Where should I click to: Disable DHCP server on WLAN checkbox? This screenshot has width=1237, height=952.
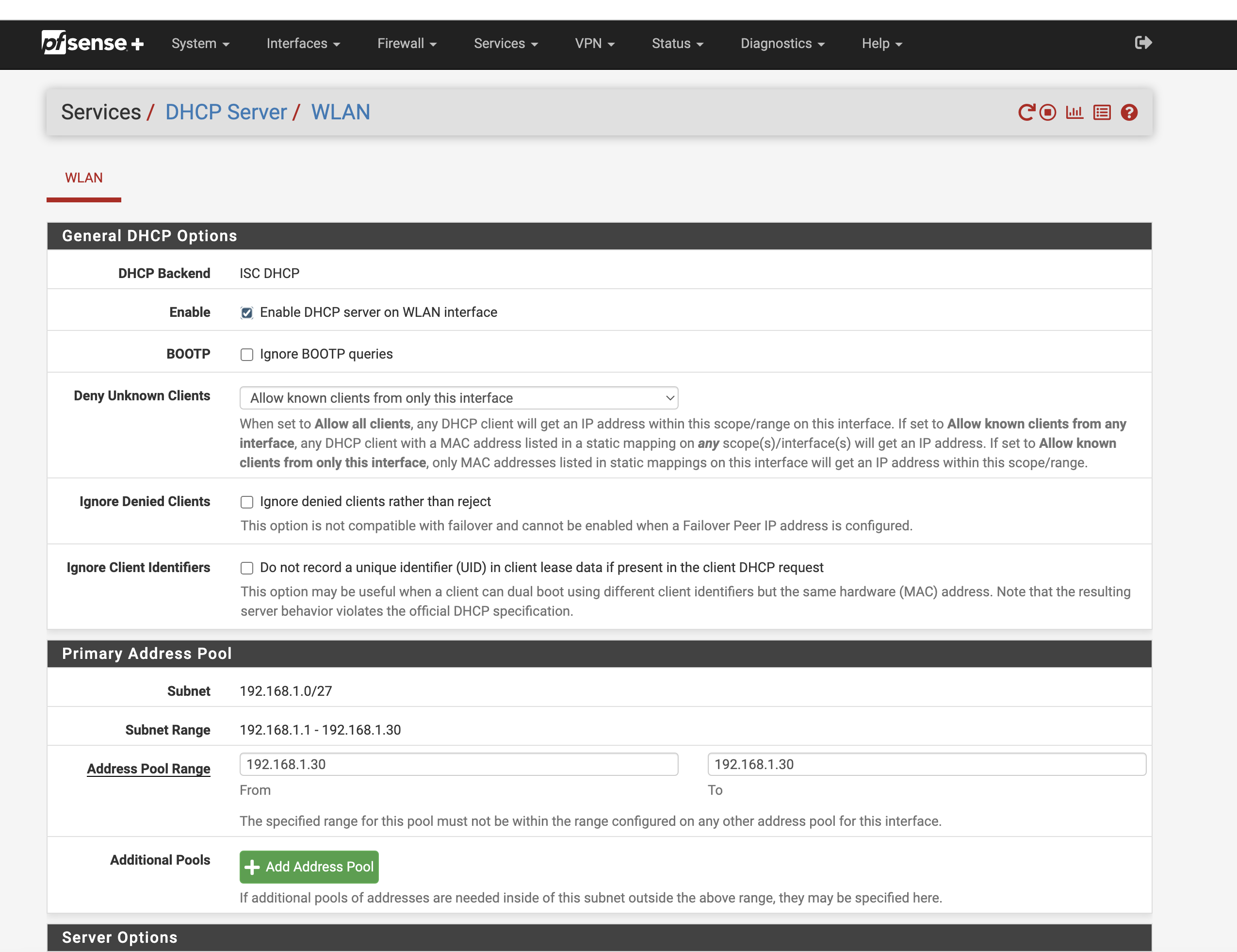click(x=247, y=313)
